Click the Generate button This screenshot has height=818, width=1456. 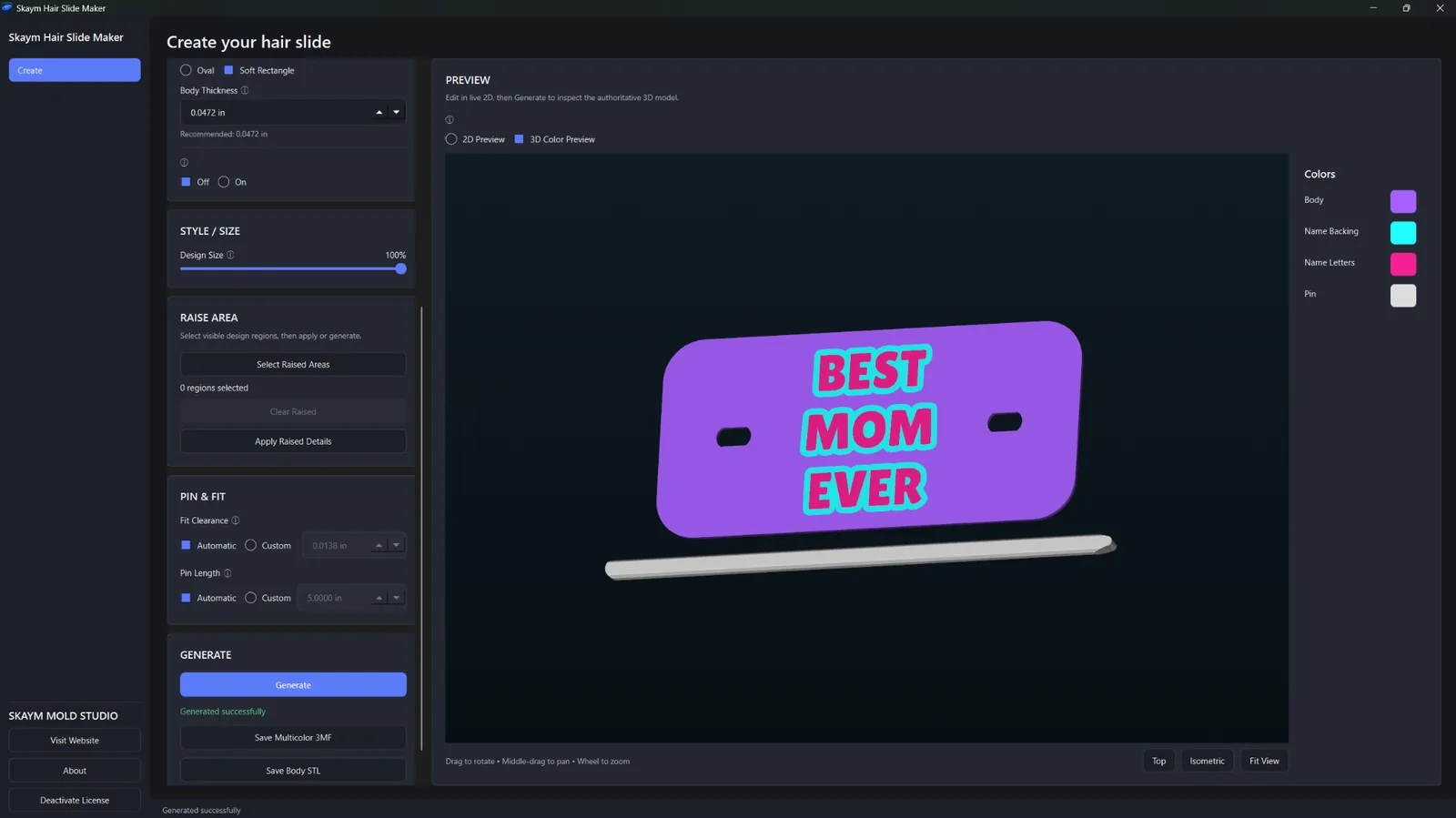pos(293,685)
